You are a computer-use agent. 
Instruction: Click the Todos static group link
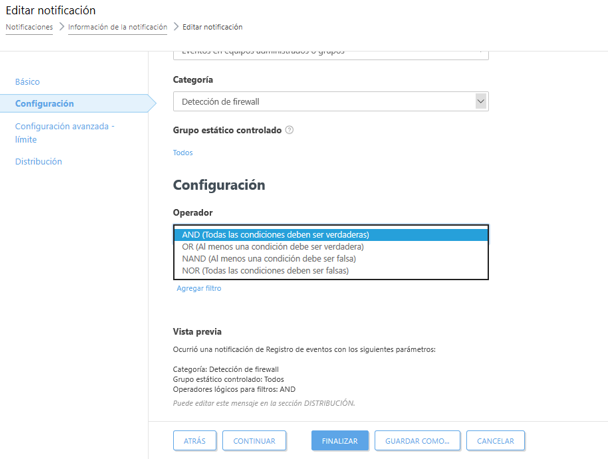[x=183, y=153]
